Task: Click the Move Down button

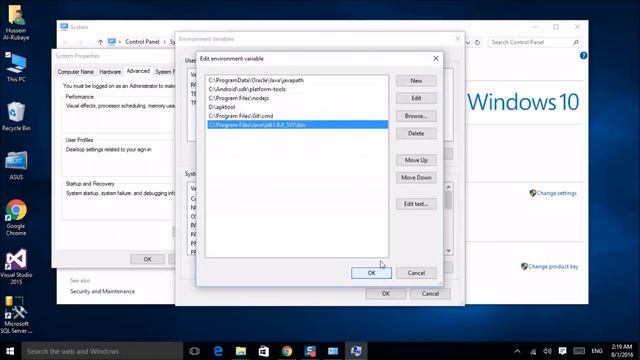Action: pos(416,178)
